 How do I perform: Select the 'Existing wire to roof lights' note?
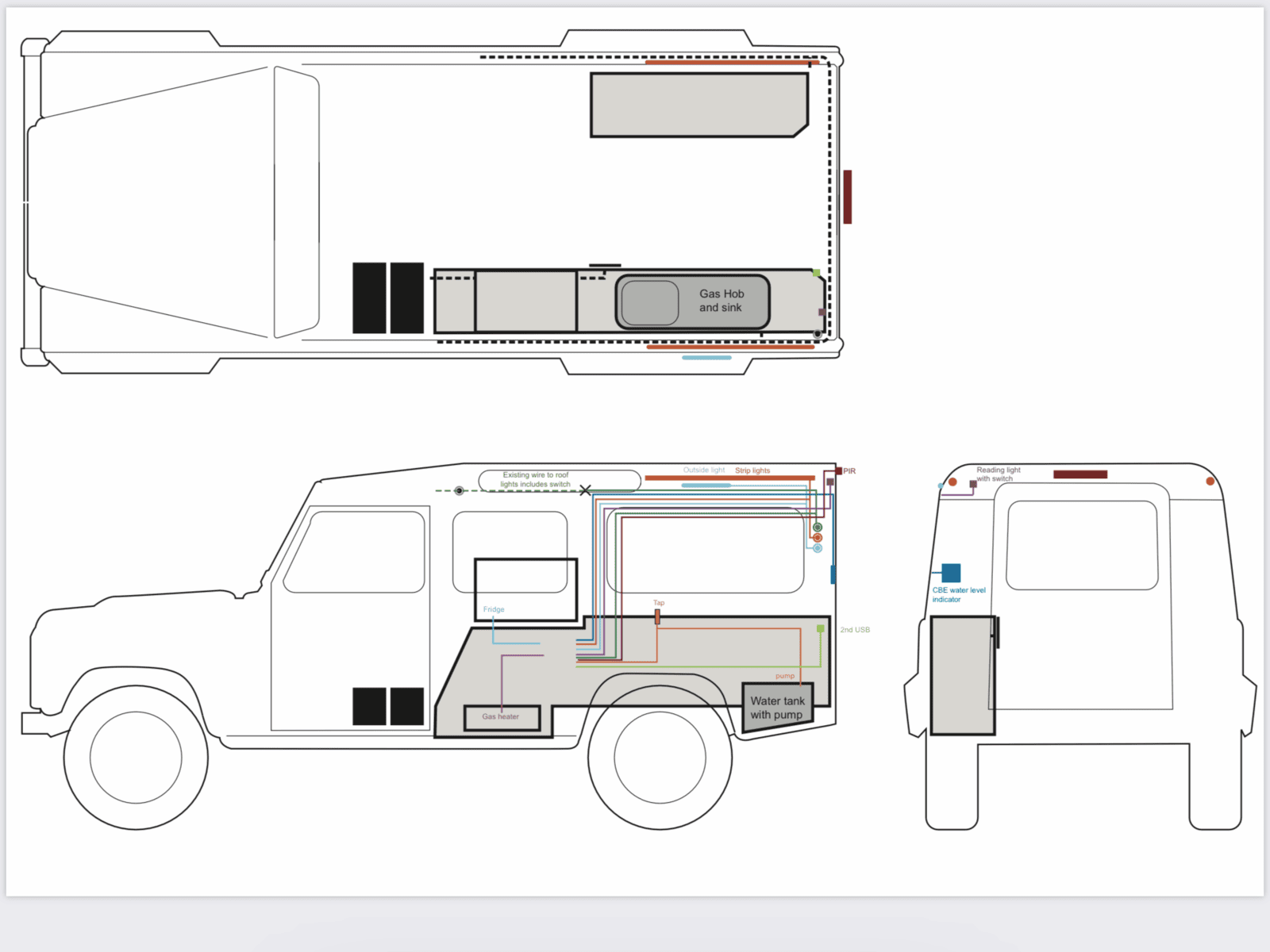click(536, 479)
